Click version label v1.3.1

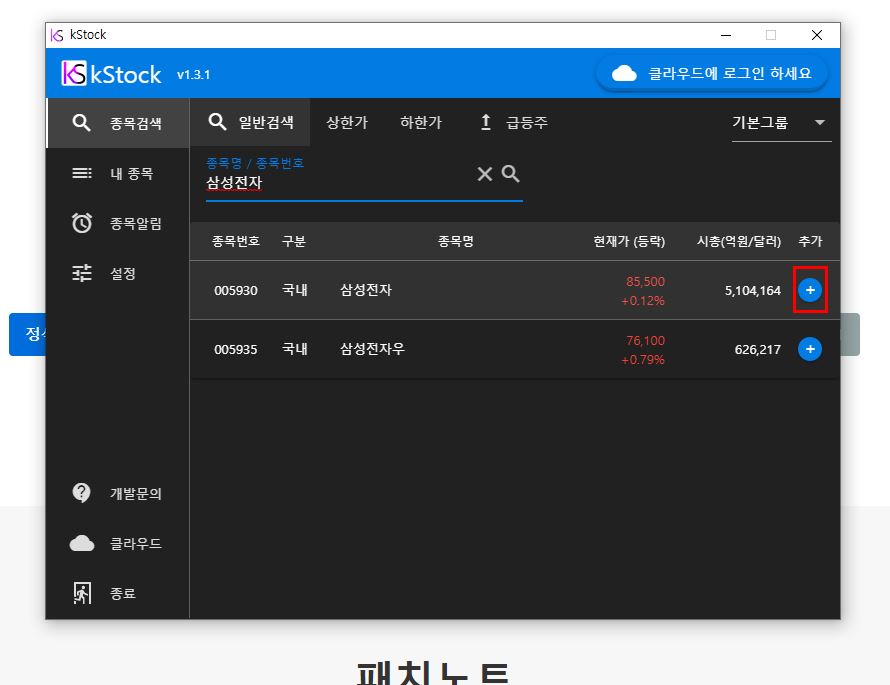(x=194, y=75)
